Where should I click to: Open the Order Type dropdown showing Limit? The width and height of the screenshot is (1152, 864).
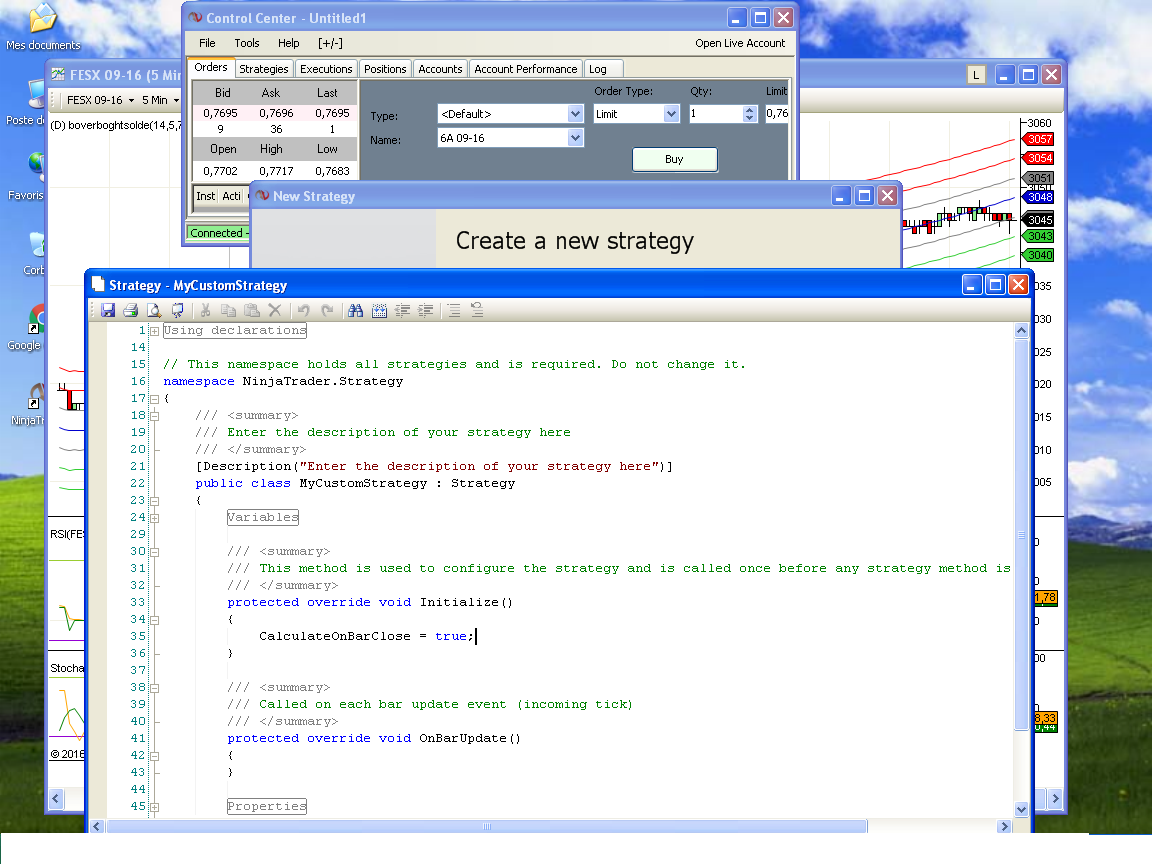coord(671,114)
